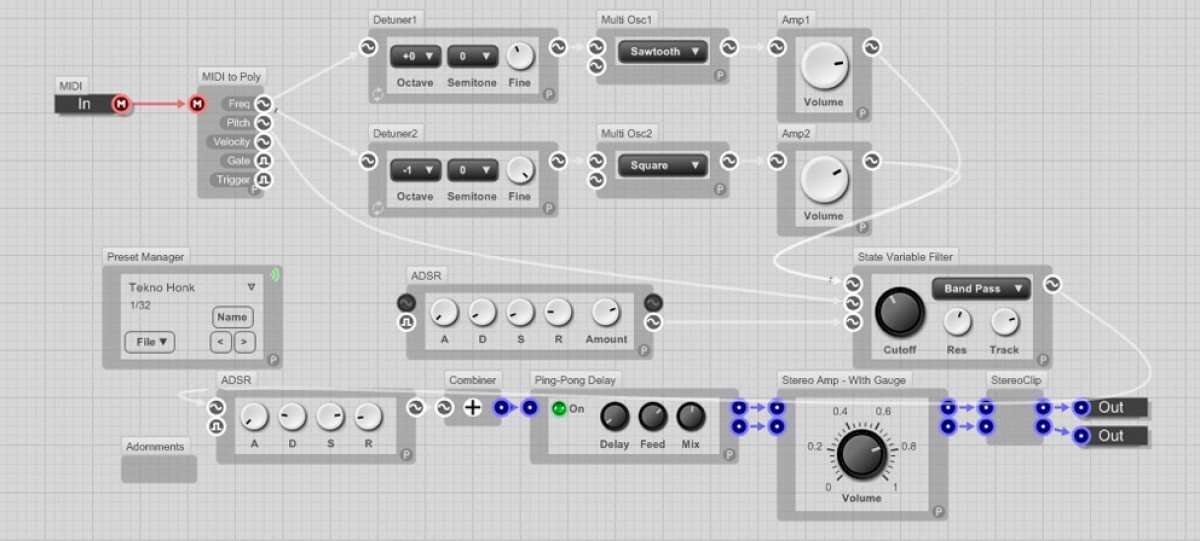Click the State Variable Filter output port
The height and width of the screenshot is (541, 1200).
coord(1052,285)
